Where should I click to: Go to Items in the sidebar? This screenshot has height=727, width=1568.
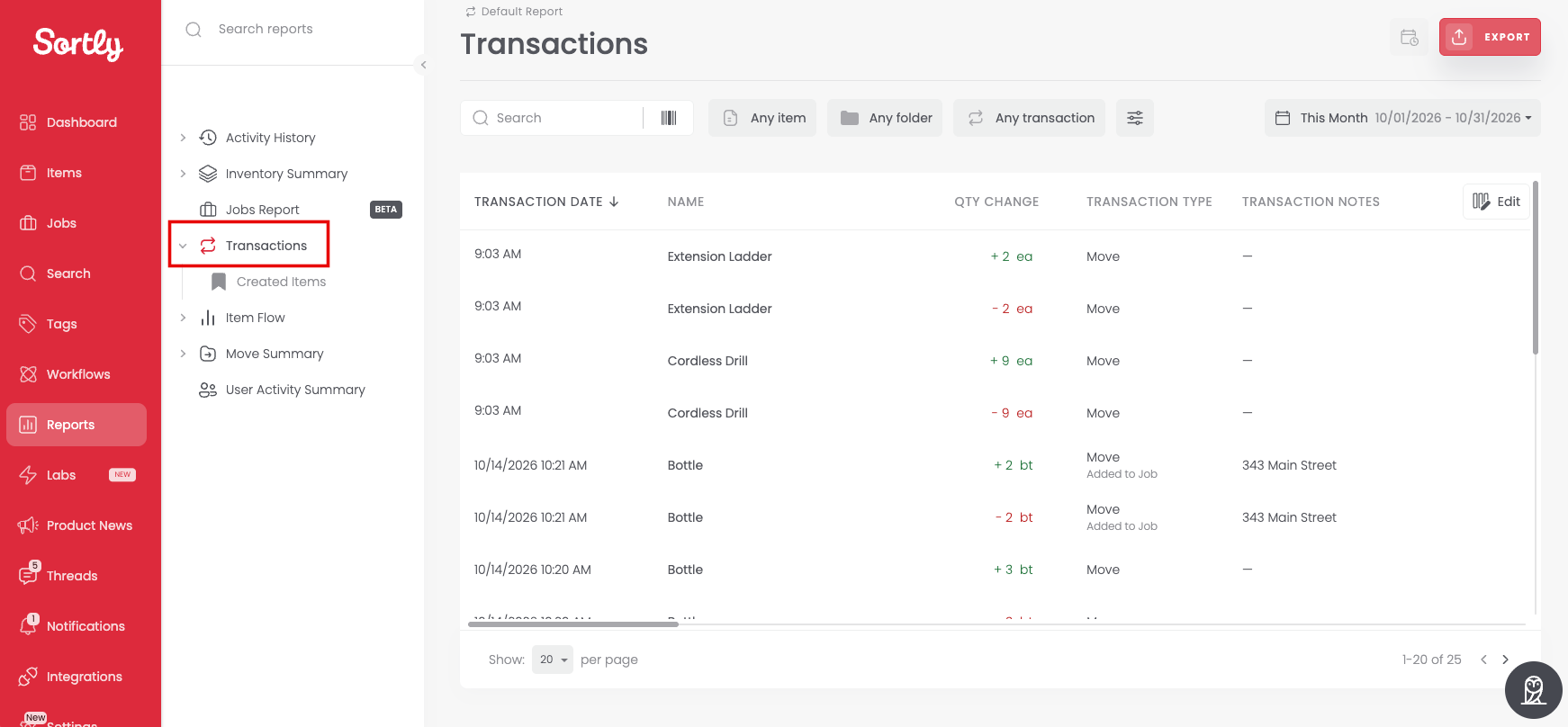77,173
